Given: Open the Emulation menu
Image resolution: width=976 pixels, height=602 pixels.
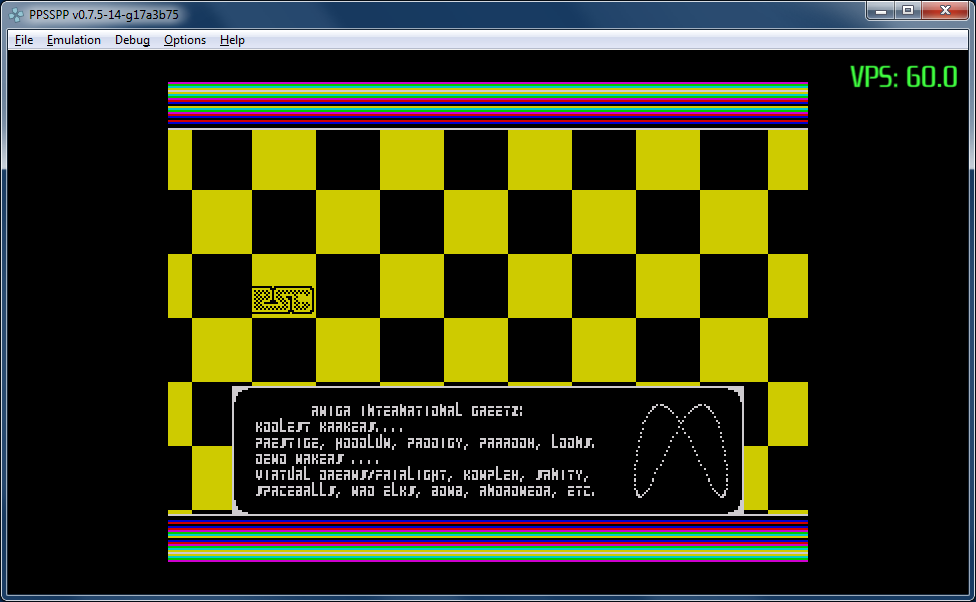Looking at the screenshot, I should (x=73, y=40).
